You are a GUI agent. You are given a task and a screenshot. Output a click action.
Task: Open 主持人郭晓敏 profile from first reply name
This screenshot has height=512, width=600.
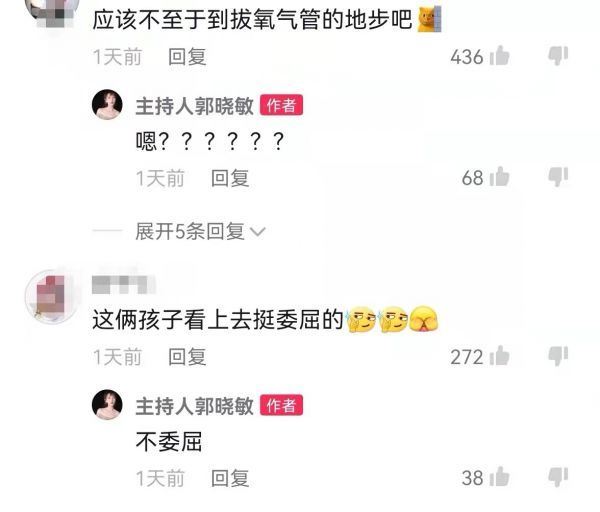pos(194,106)
